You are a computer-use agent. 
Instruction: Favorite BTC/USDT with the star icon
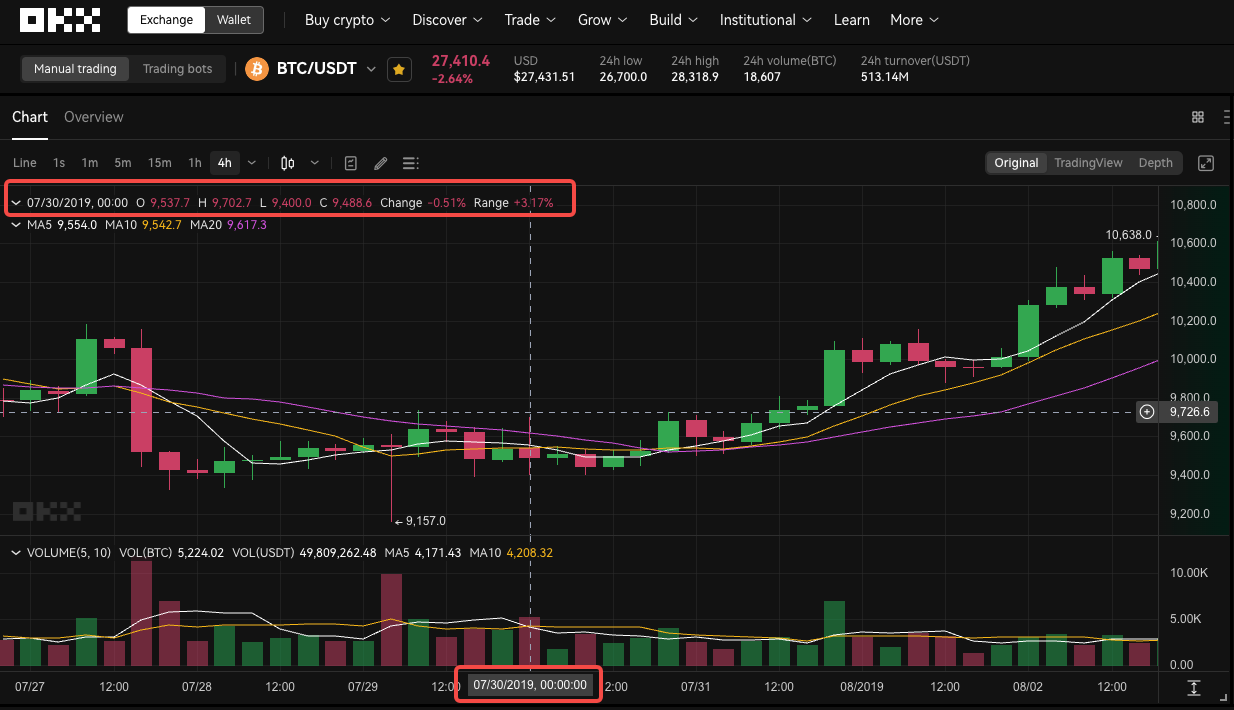coord(399,69)
